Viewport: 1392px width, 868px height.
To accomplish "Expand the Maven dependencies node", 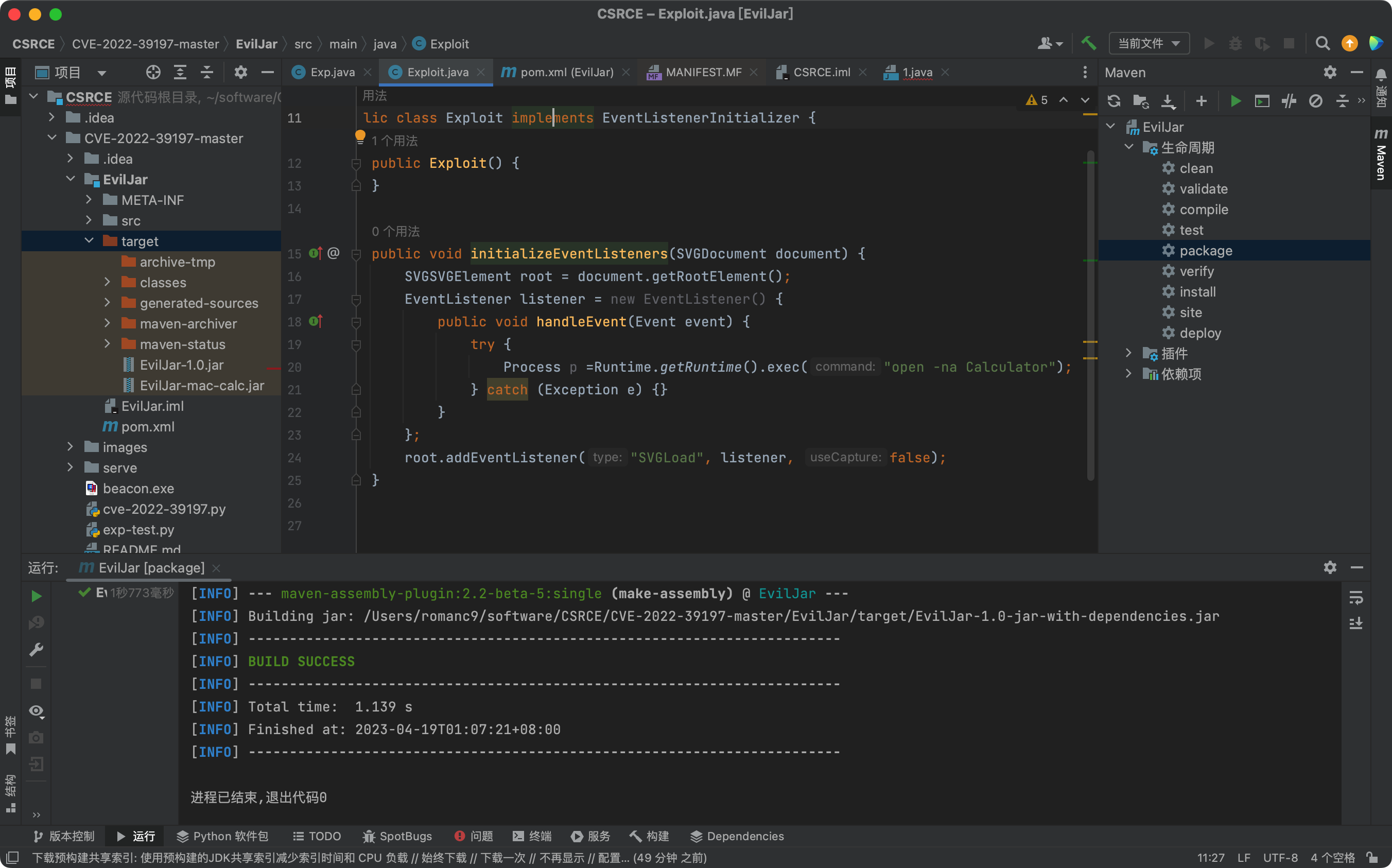I will (x=1128, y=374).
